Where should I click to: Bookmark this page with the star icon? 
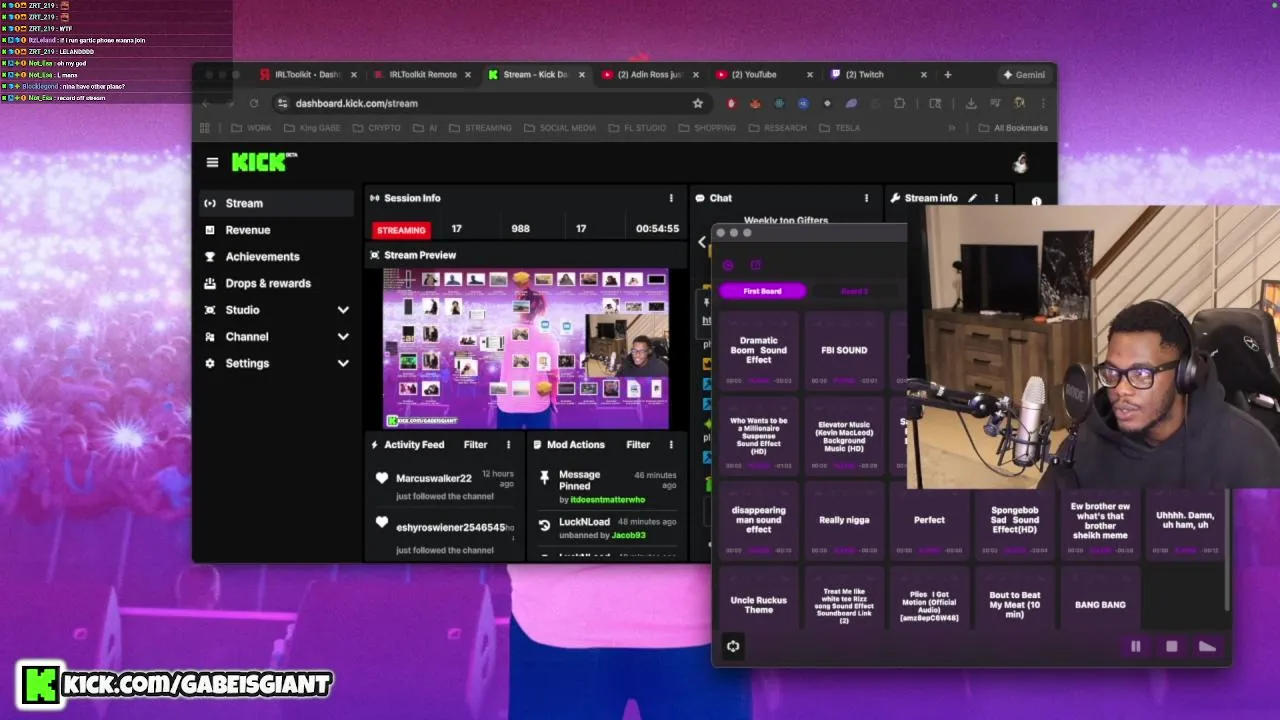pos(697,103)
